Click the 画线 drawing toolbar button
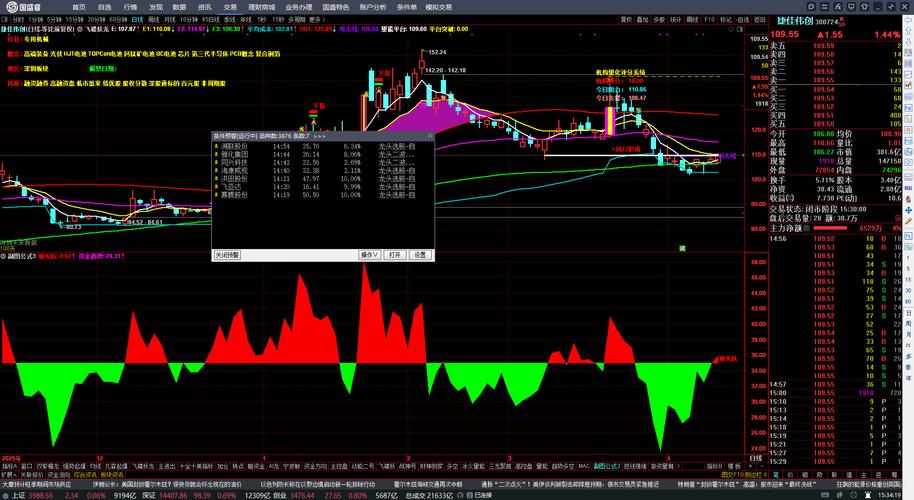Screen dimensions: 914x500 pyautogui.click(x=692, y=19)
